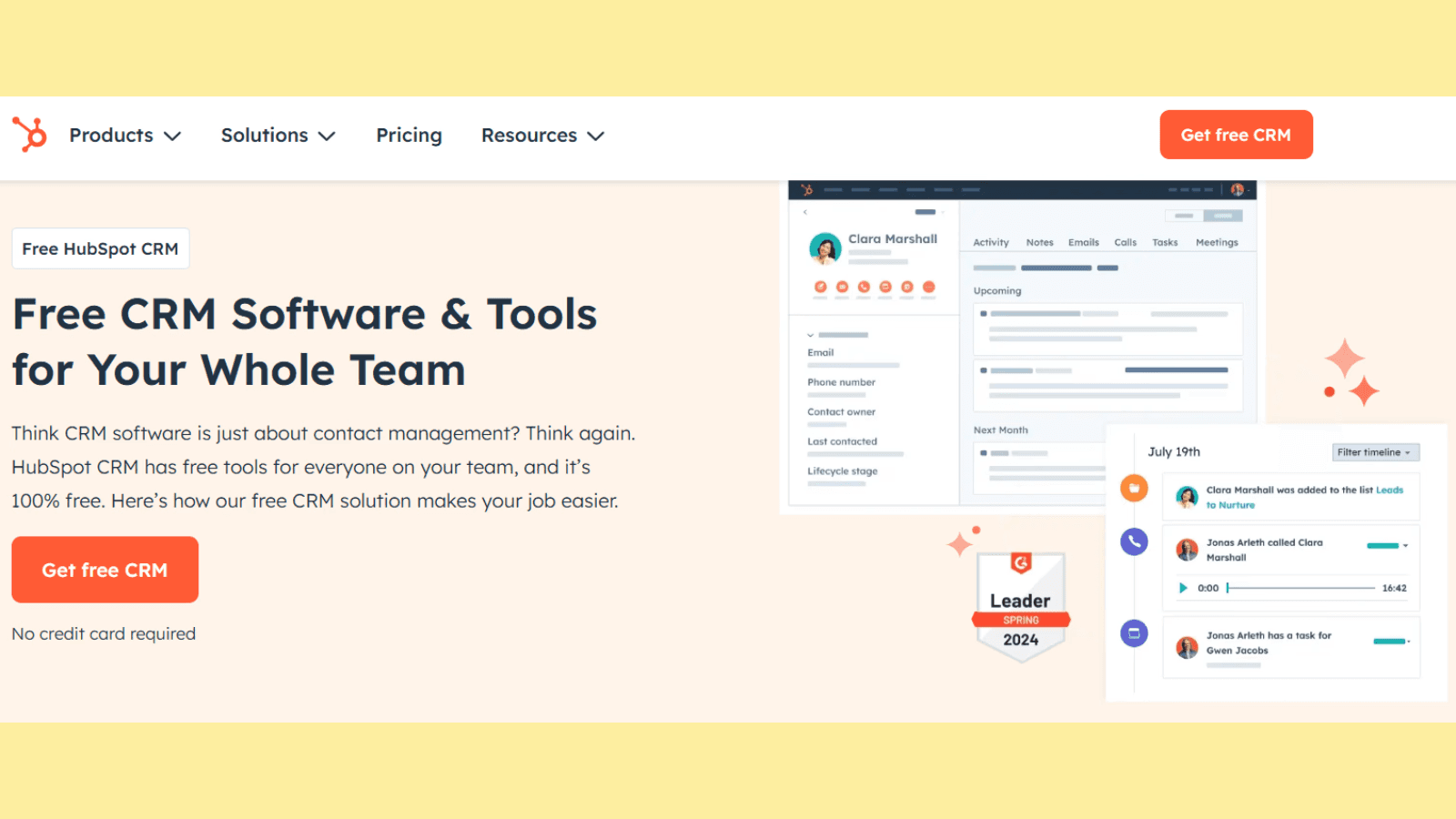Open the Activity tab in the CRM preview
This screenshot has width=1456, height=819.
[991, 243]
